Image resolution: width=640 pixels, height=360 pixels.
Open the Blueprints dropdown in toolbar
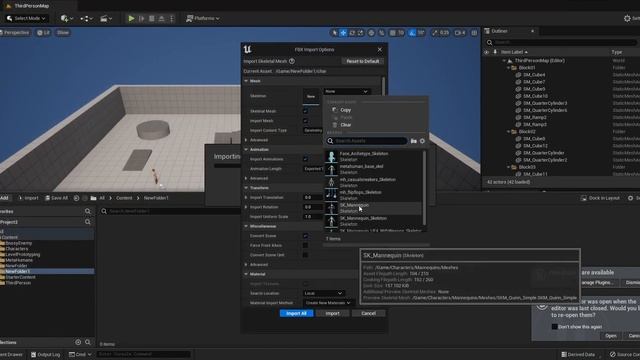[86, 18]
